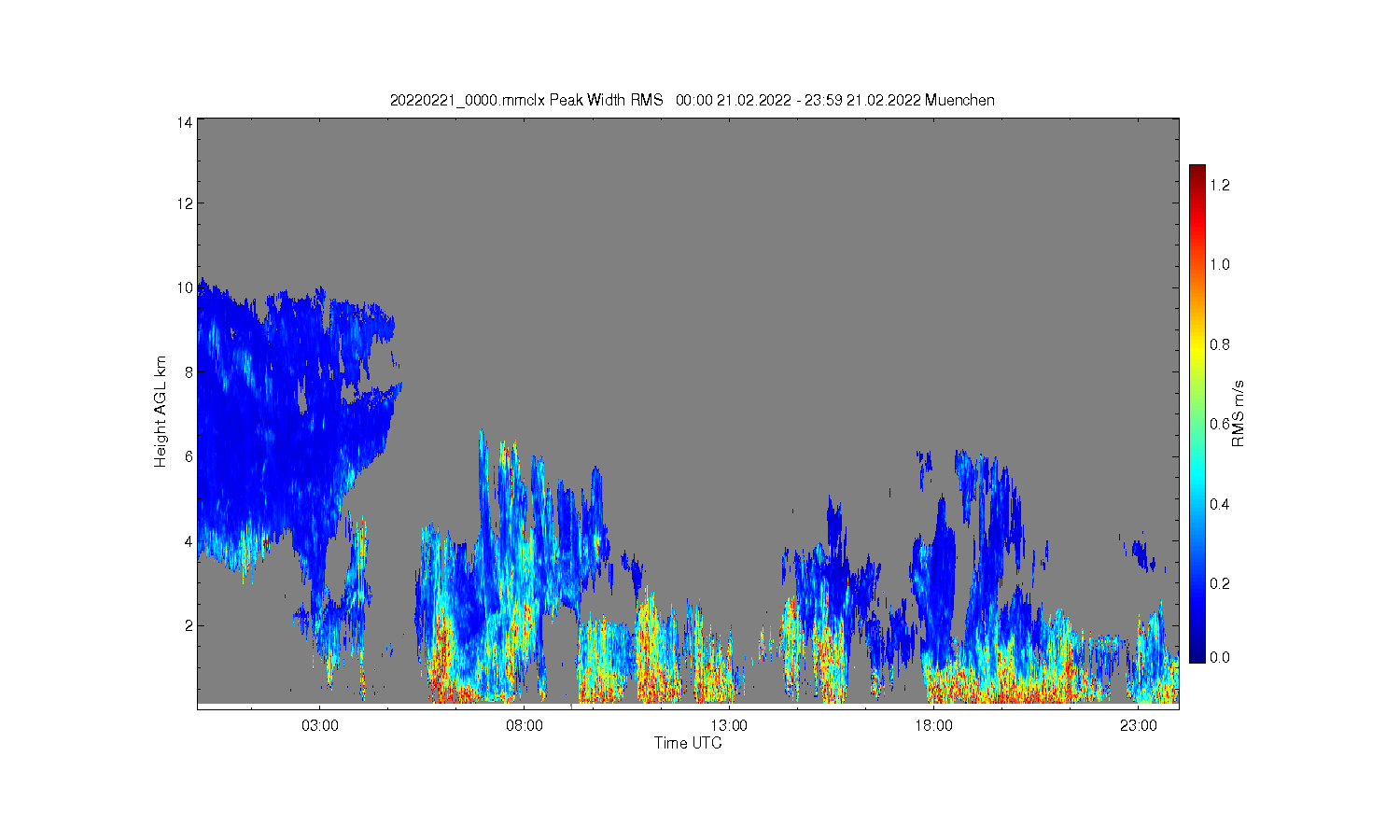The height and width of the screenshot is (840, 1400).
Task: Click the height axis label 10
Action: point(185,287)
